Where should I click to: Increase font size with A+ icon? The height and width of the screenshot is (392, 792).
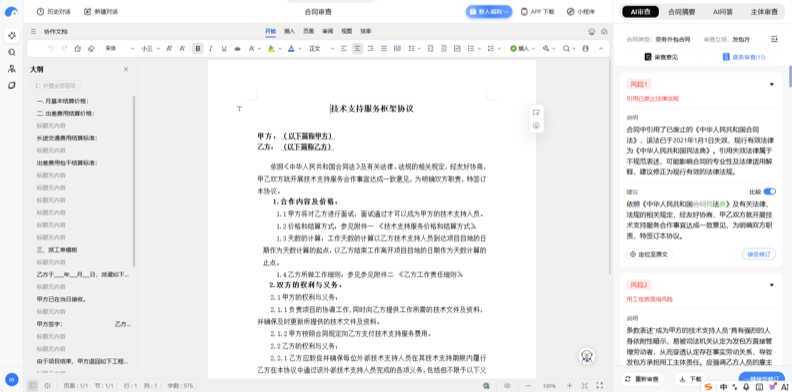(169, 48)
